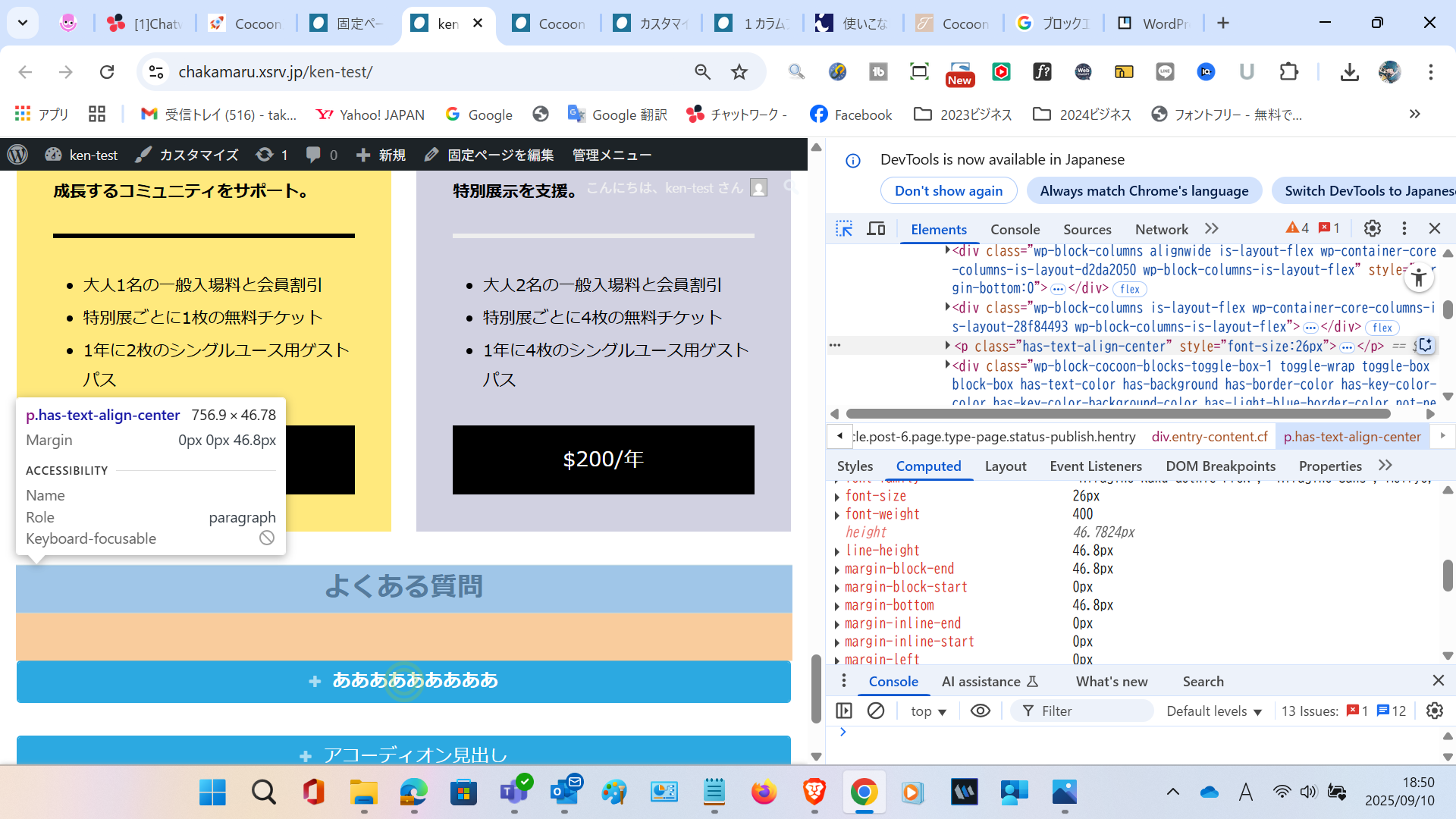
Task: Toggle the device toolbar icon
Action: click(876, 228)
